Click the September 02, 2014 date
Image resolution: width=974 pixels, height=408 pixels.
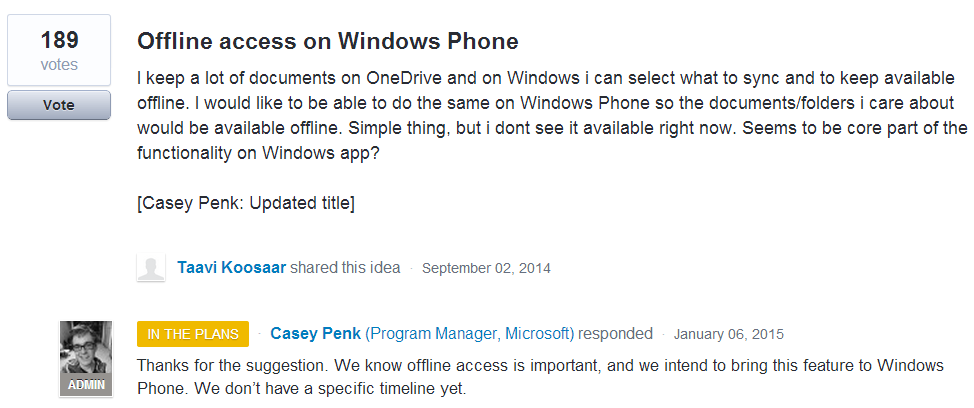pos(486,268)
